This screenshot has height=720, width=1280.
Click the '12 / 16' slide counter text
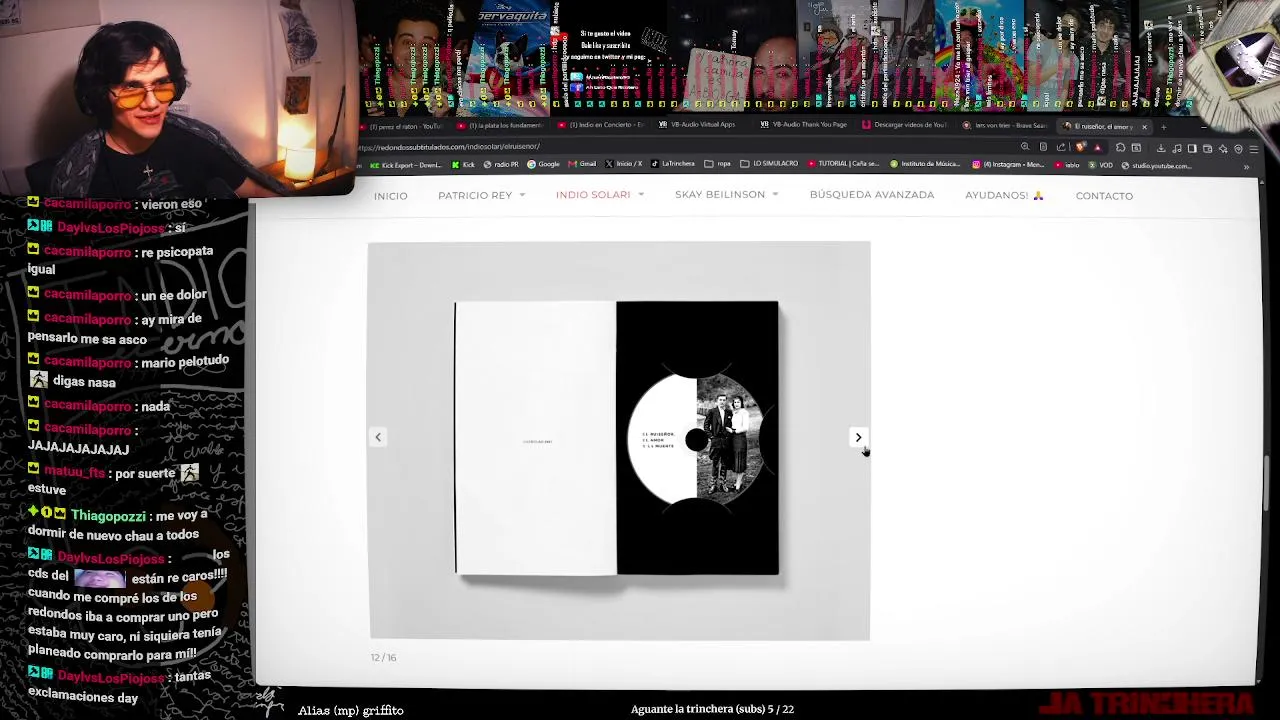tap(384, 658)
